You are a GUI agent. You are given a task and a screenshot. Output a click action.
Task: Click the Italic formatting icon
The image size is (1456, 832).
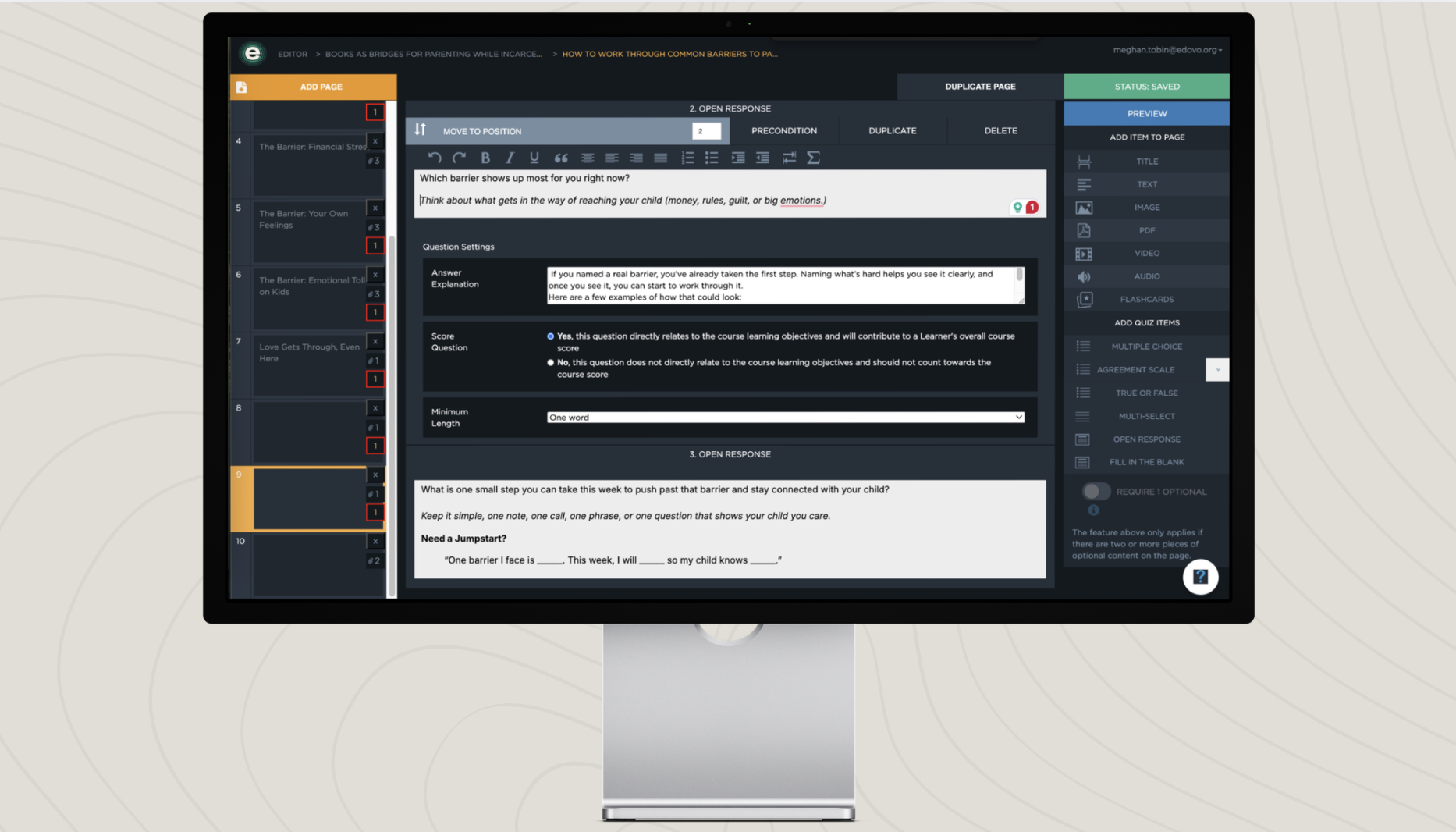point(510,158)
